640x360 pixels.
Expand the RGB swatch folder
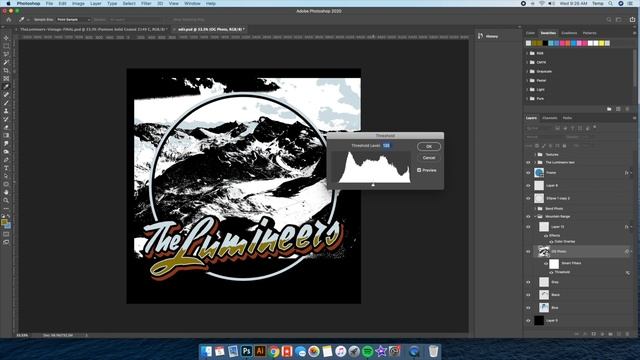pos(527,53)
